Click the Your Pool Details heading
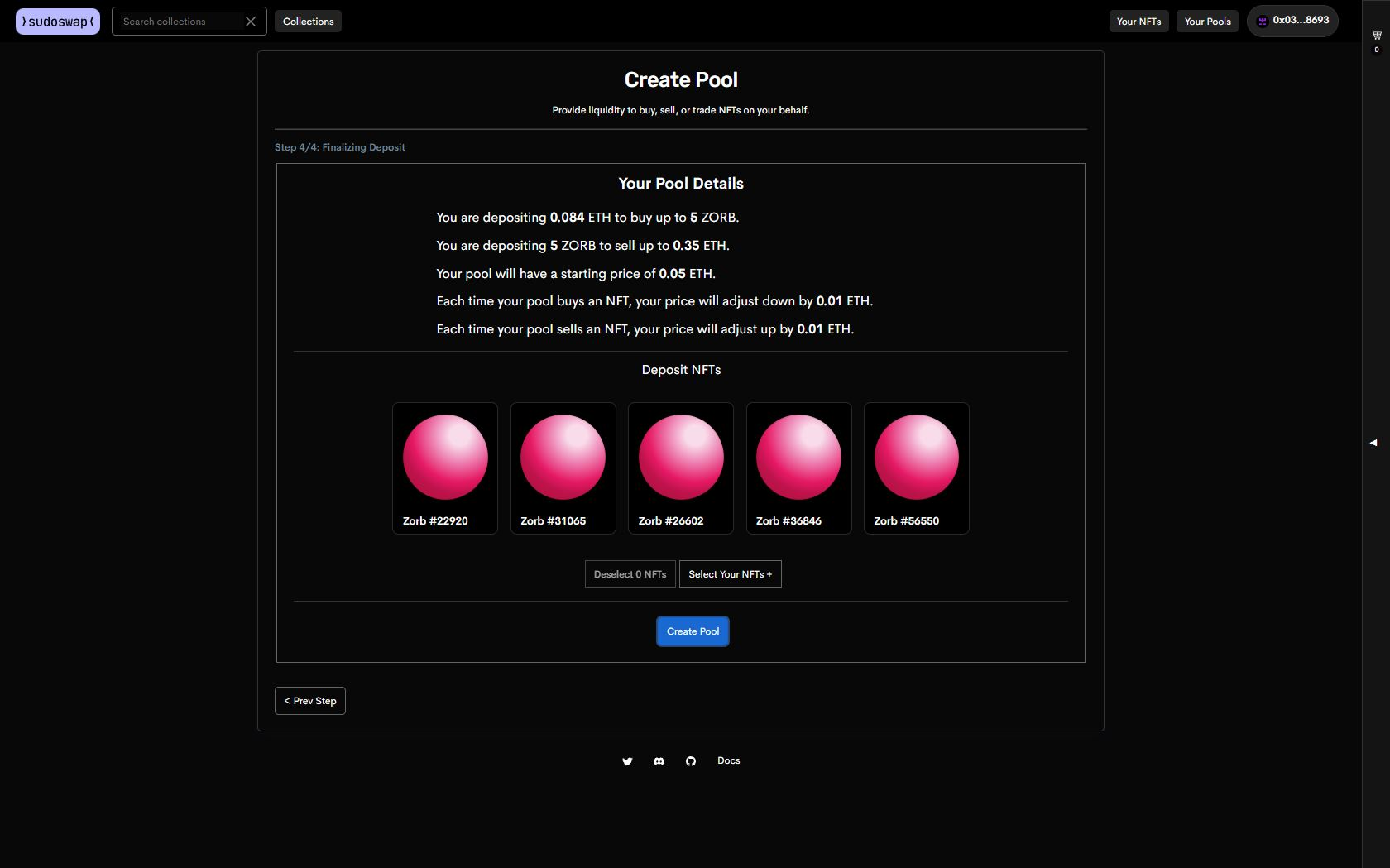Viewport: 1390px width, 868px height. click(x=681, y=184)
